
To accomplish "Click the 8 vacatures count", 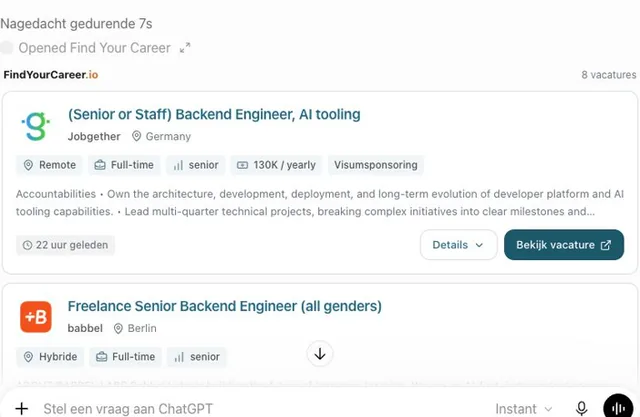I will [x=609, y=75].
